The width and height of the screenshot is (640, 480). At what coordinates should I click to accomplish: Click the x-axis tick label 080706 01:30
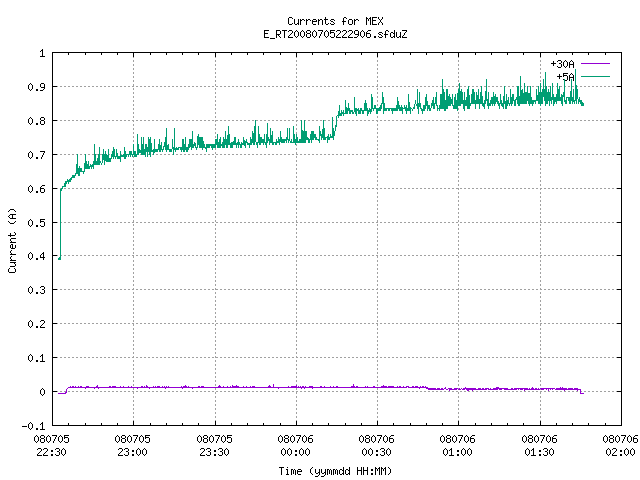[x=539, y=445]
